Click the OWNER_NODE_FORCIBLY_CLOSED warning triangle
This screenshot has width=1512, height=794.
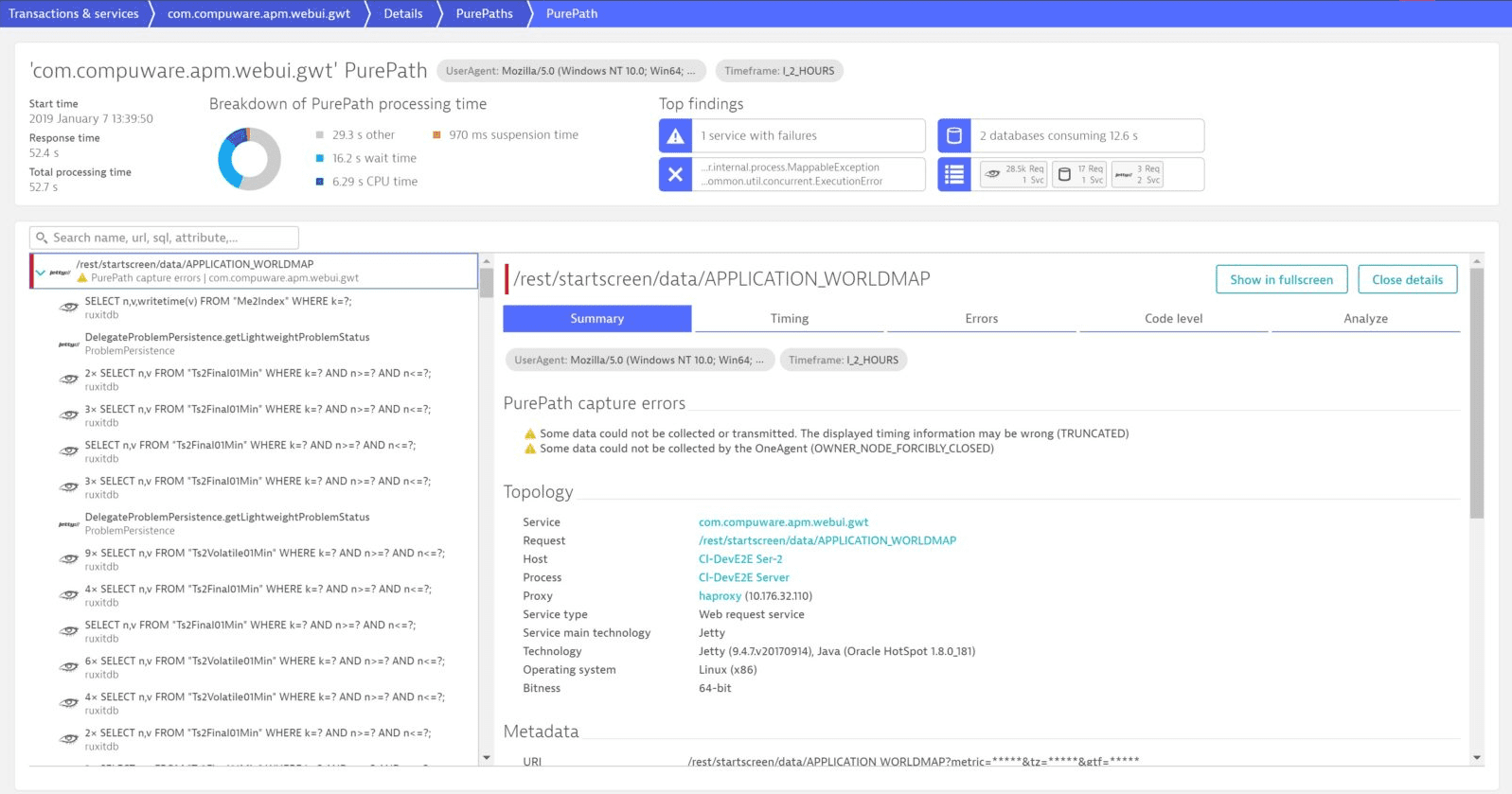[530, 449]
